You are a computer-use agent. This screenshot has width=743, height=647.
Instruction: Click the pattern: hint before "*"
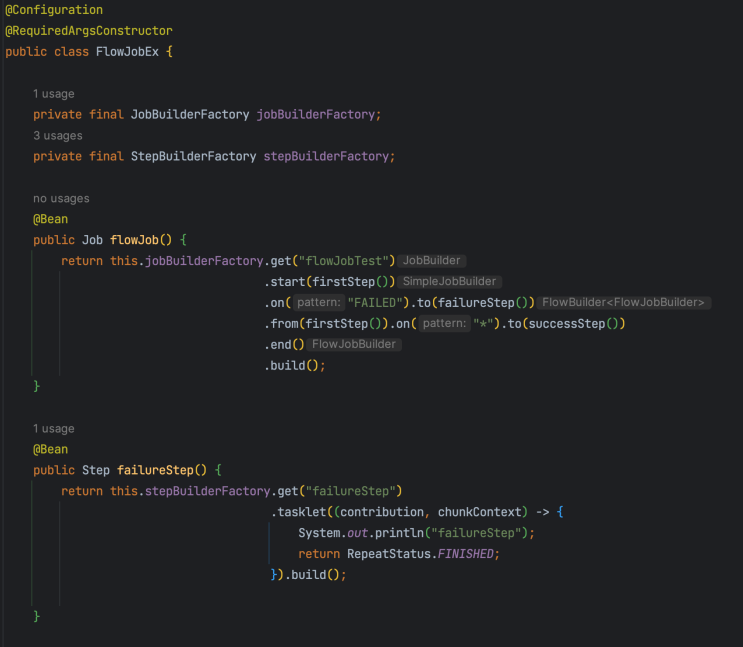coord(444,323)
